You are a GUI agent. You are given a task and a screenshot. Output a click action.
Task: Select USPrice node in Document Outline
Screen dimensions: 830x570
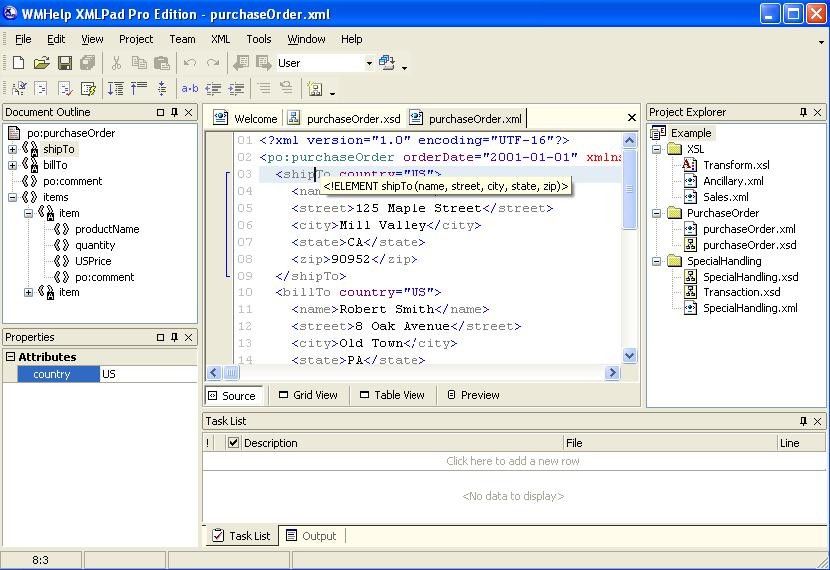coord(93,261)
